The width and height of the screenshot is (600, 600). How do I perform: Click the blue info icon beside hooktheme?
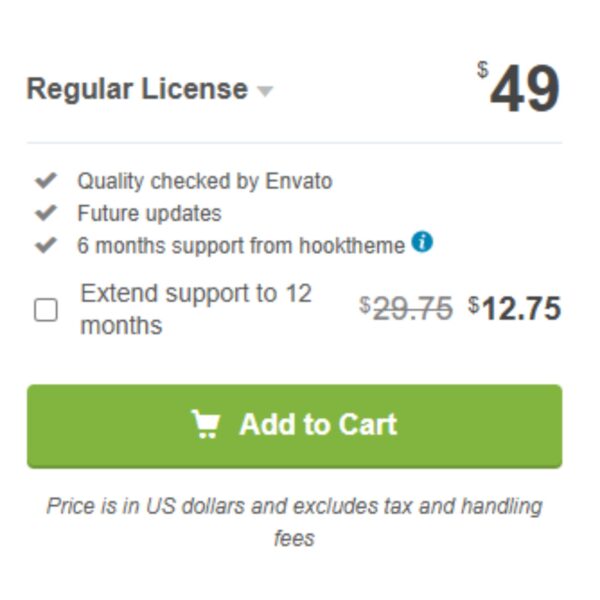coord(422,242)
